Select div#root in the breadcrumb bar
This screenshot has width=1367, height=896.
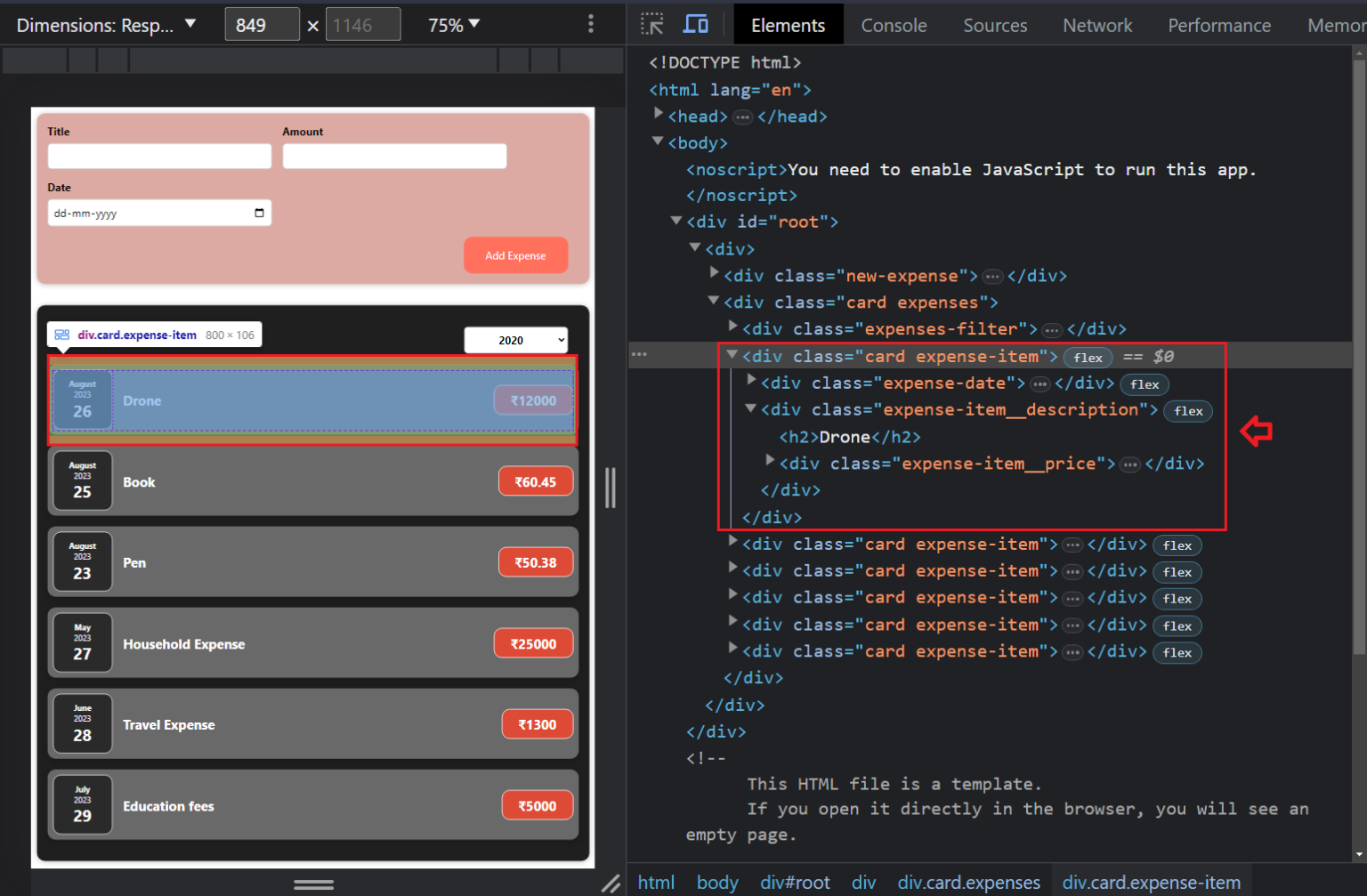pos(795,882)
